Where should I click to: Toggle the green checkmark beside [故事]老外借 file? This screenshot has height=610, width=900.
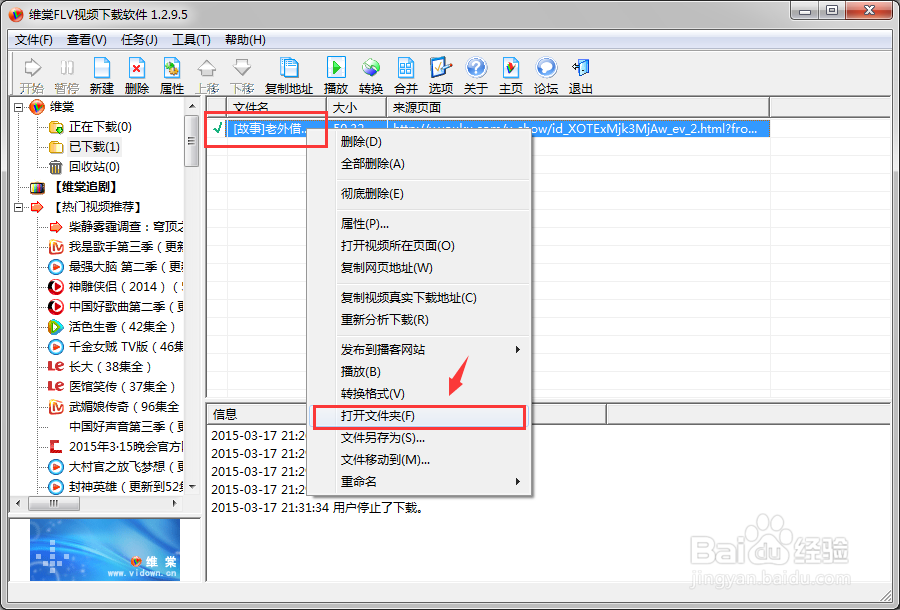click(218, 128)
